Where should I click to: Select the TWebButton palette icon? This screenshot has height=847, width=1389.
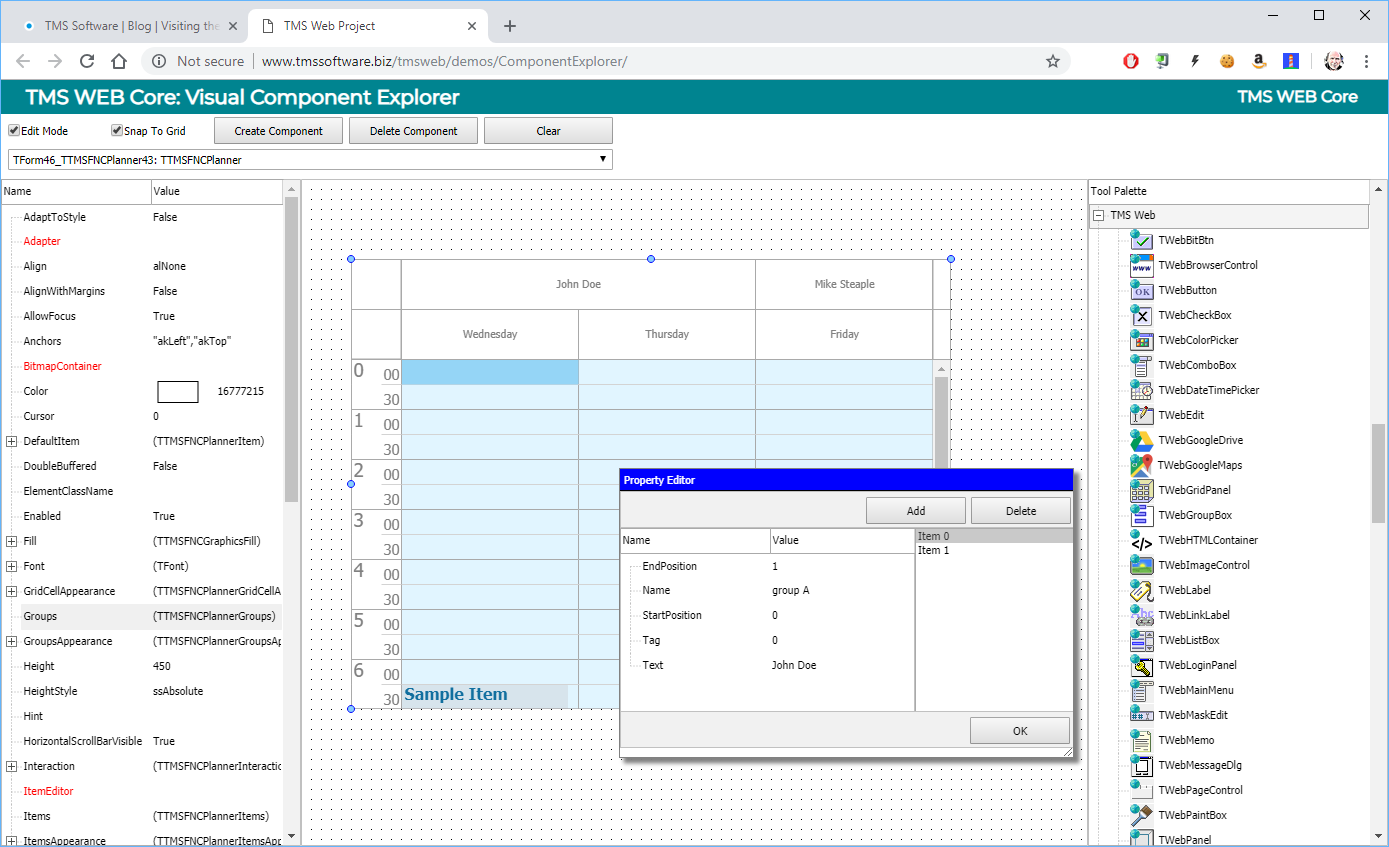pyautogui.click(x=1141, y=290)
